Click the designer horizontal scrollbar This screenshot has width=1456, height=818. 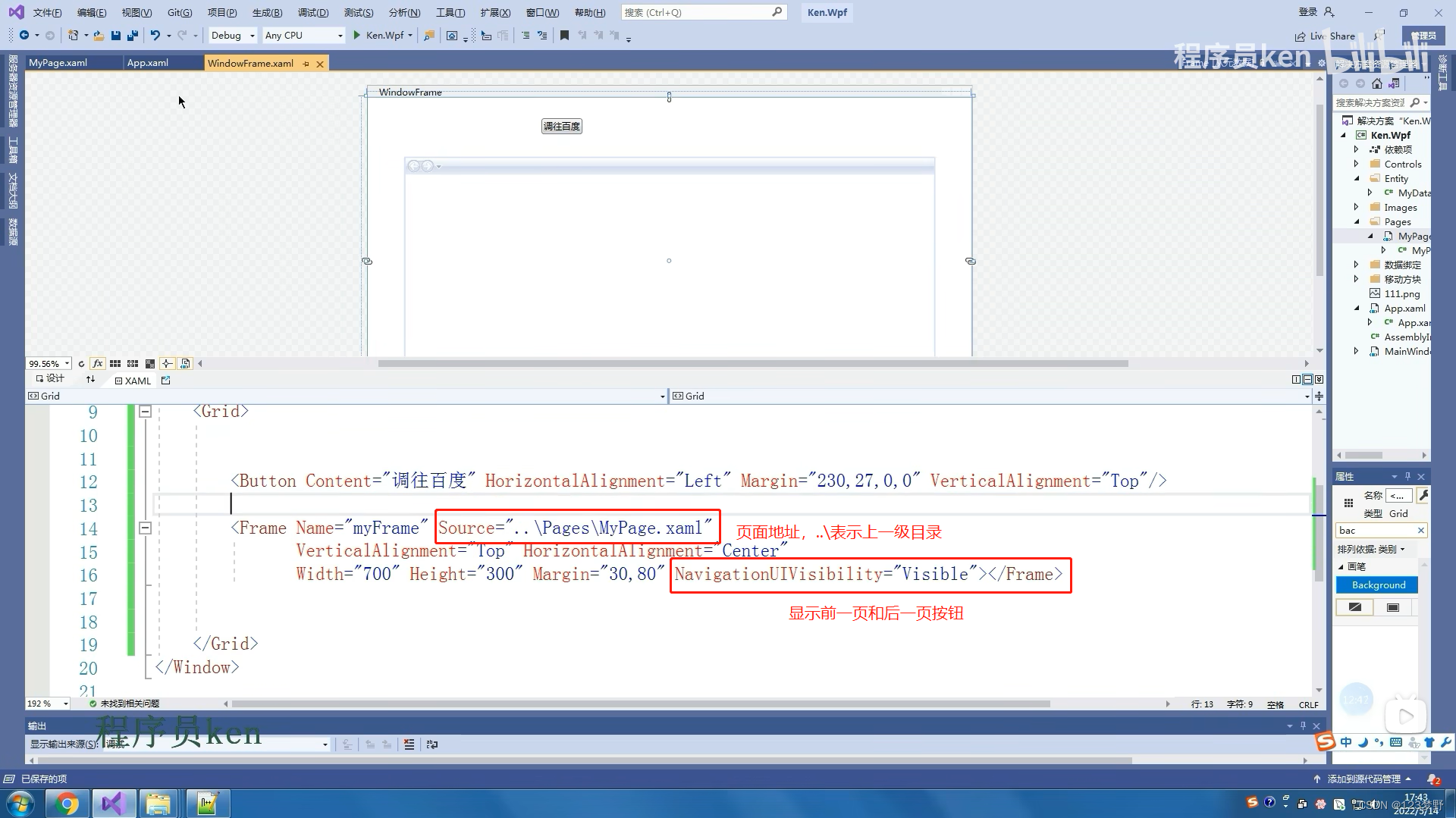pyautogui.click(x=753, y=363)
